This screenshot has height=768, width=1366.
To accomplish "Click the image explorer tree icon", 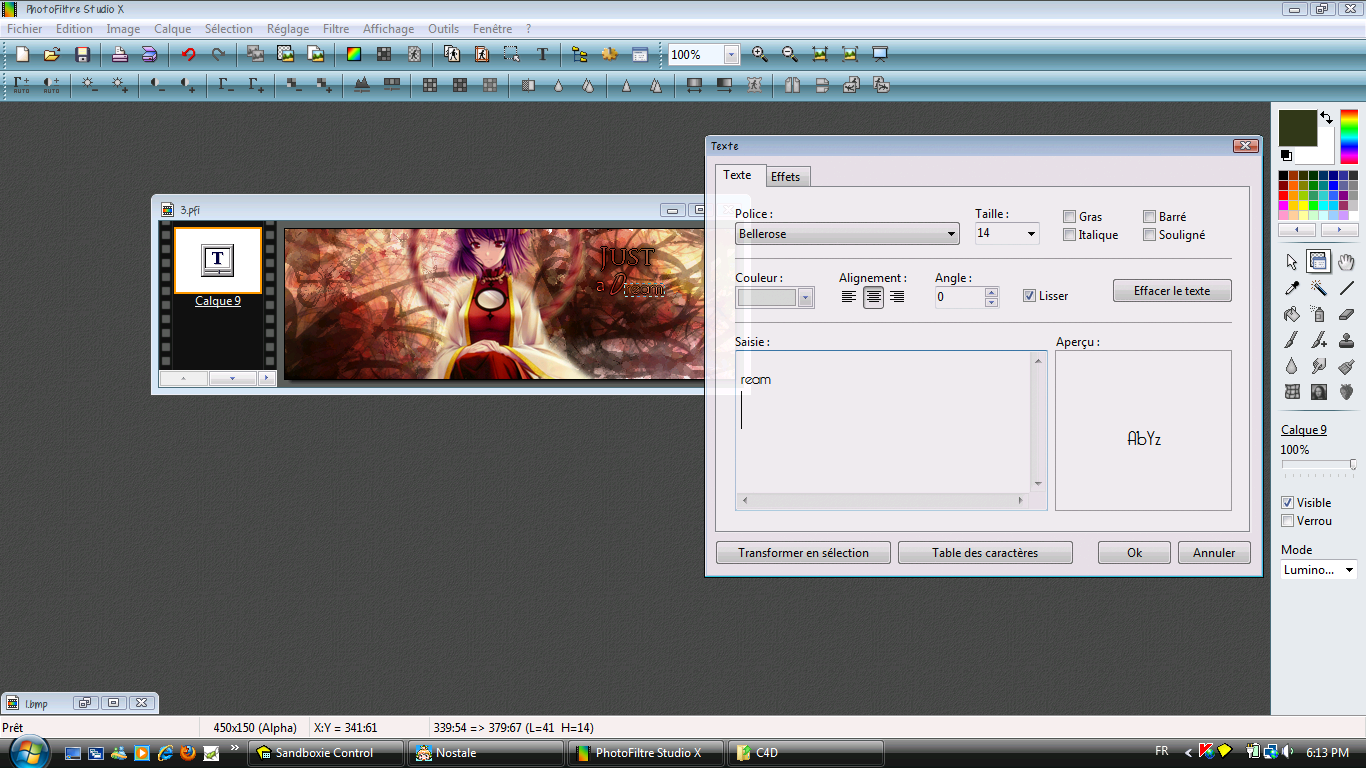I will [x=580, y=55].
